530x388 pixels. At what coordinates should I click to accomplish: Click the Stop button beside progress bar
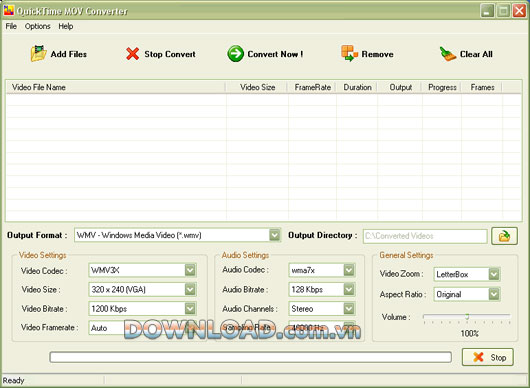click(x=488, y=357)
